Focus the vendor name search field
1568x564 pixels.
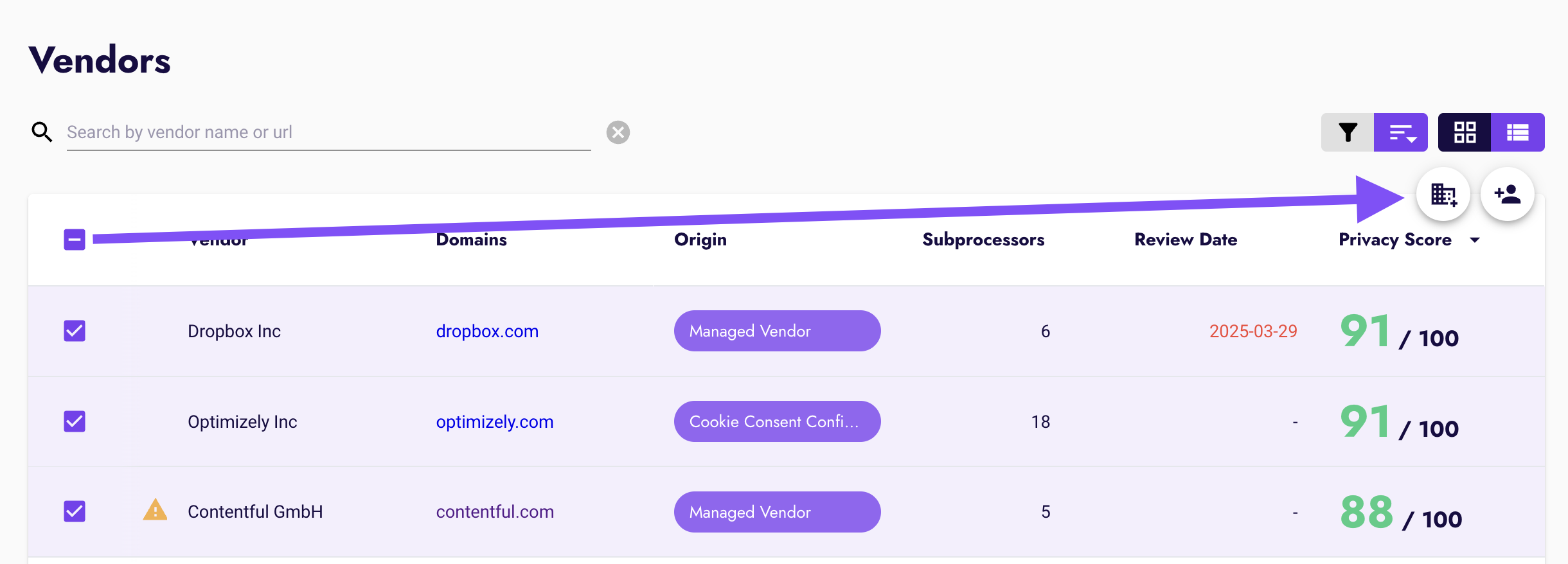click(x=328, y=132)
